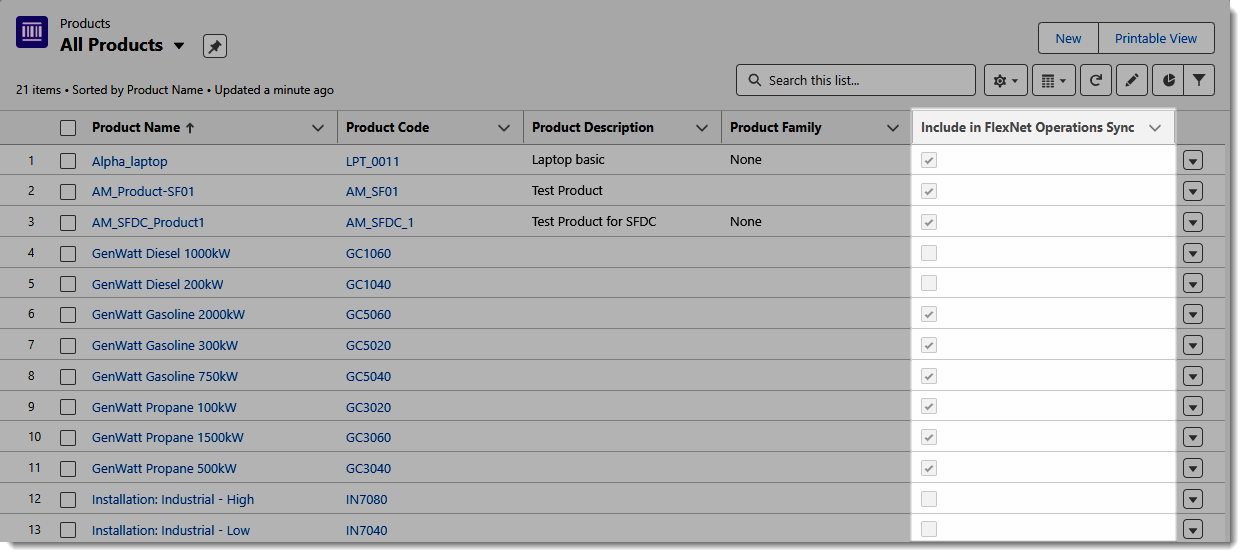1245x557 pixels.
Task: Open the Alpha_laptop product link
Action: (129, 161)
